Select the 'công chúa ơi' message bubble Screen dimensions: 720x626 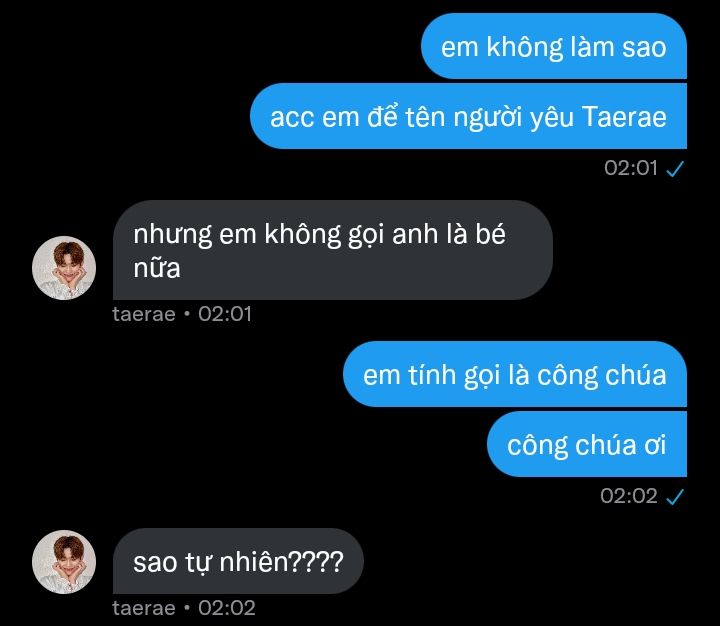587,444
